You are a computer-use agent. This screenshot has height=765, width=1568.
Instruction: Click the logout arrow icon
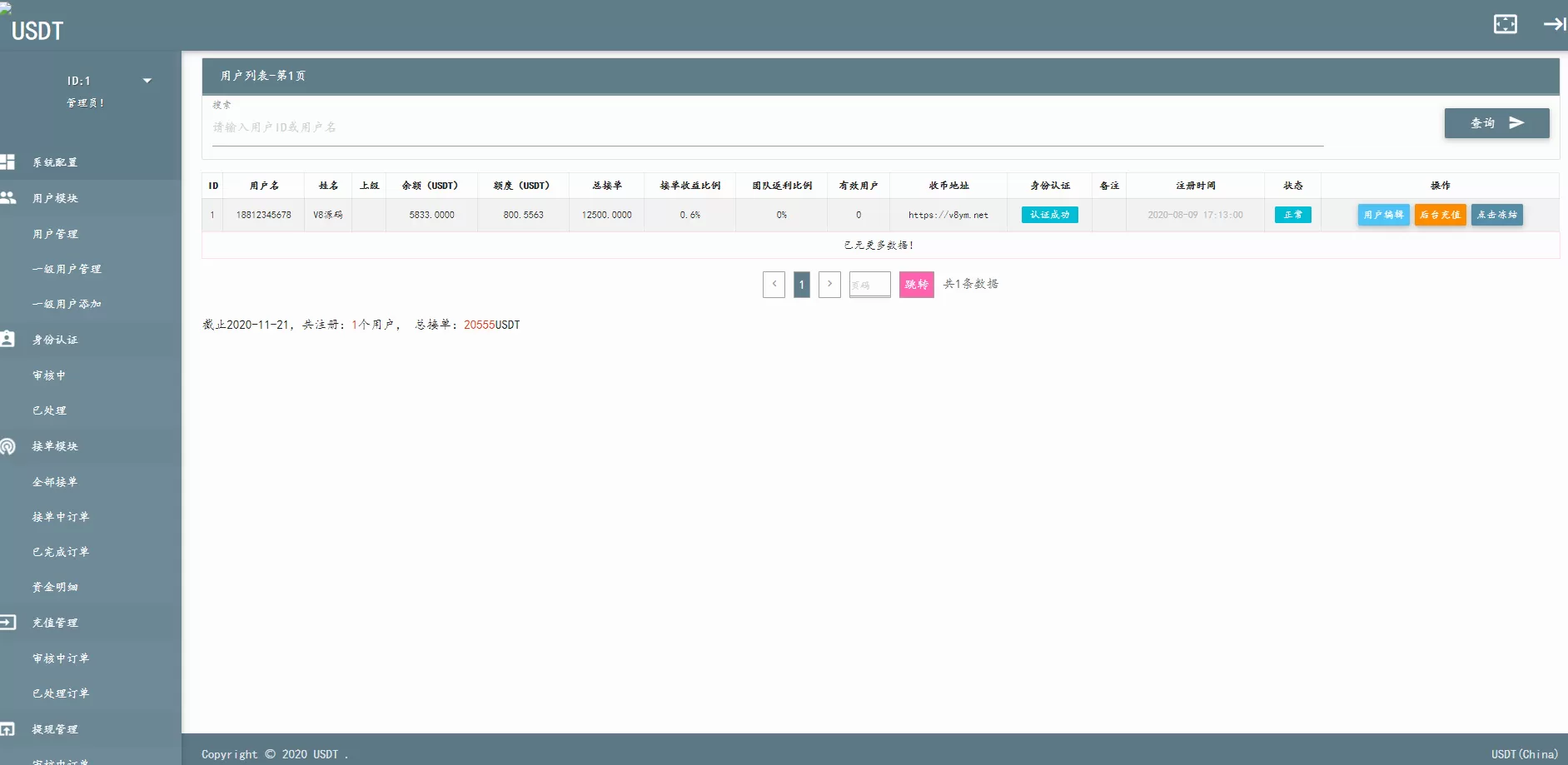(1554, 24)
